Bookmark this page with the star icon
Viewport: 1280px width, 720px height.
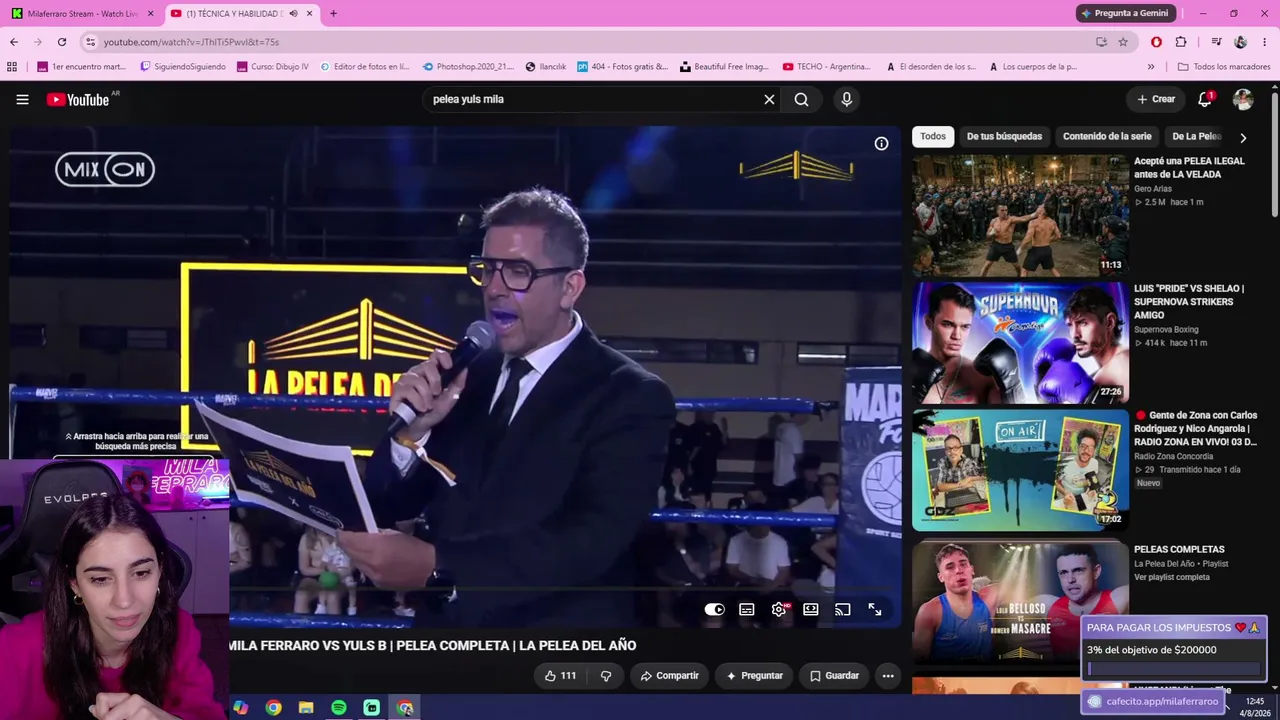1123,42
